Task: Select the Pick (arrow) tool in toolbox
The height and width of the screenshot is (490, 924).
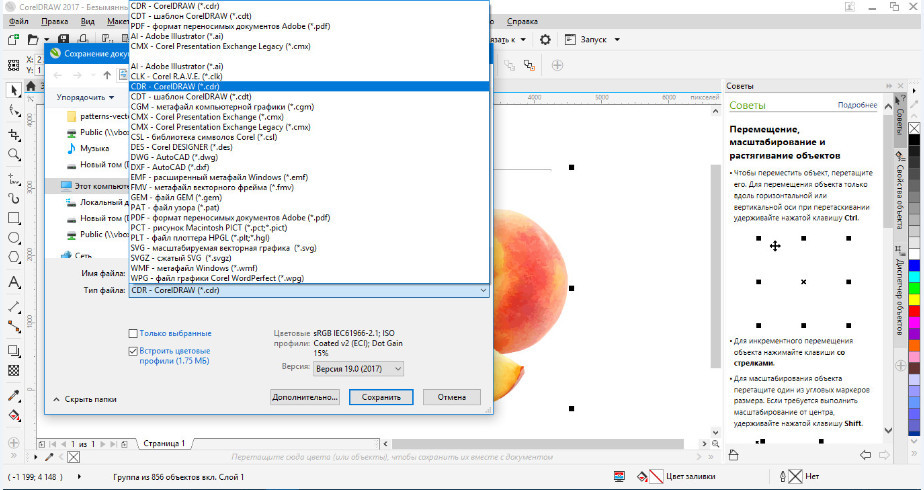Action: (14, 90)
